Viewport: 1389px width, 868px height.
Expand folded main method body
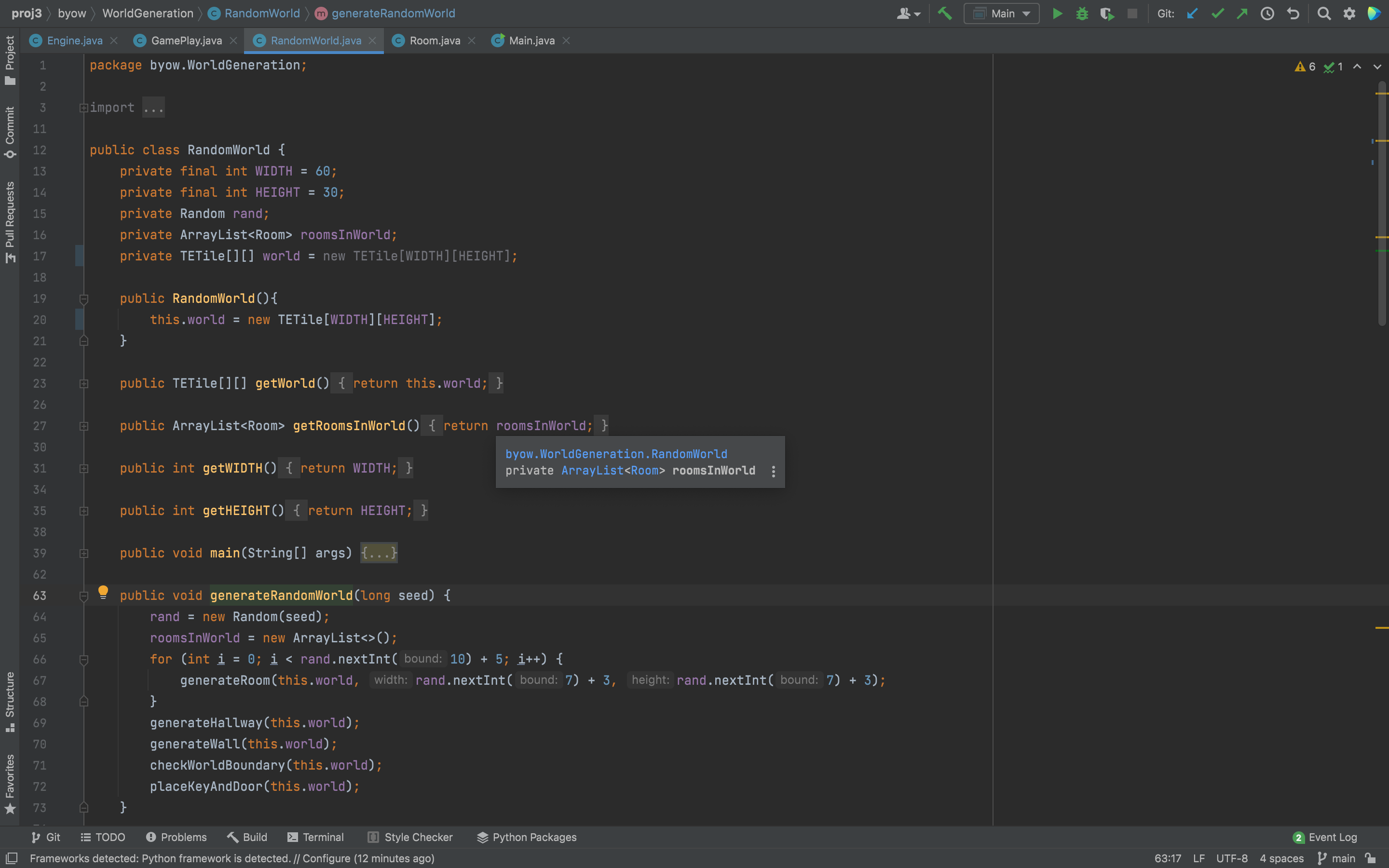pos(379,553)
